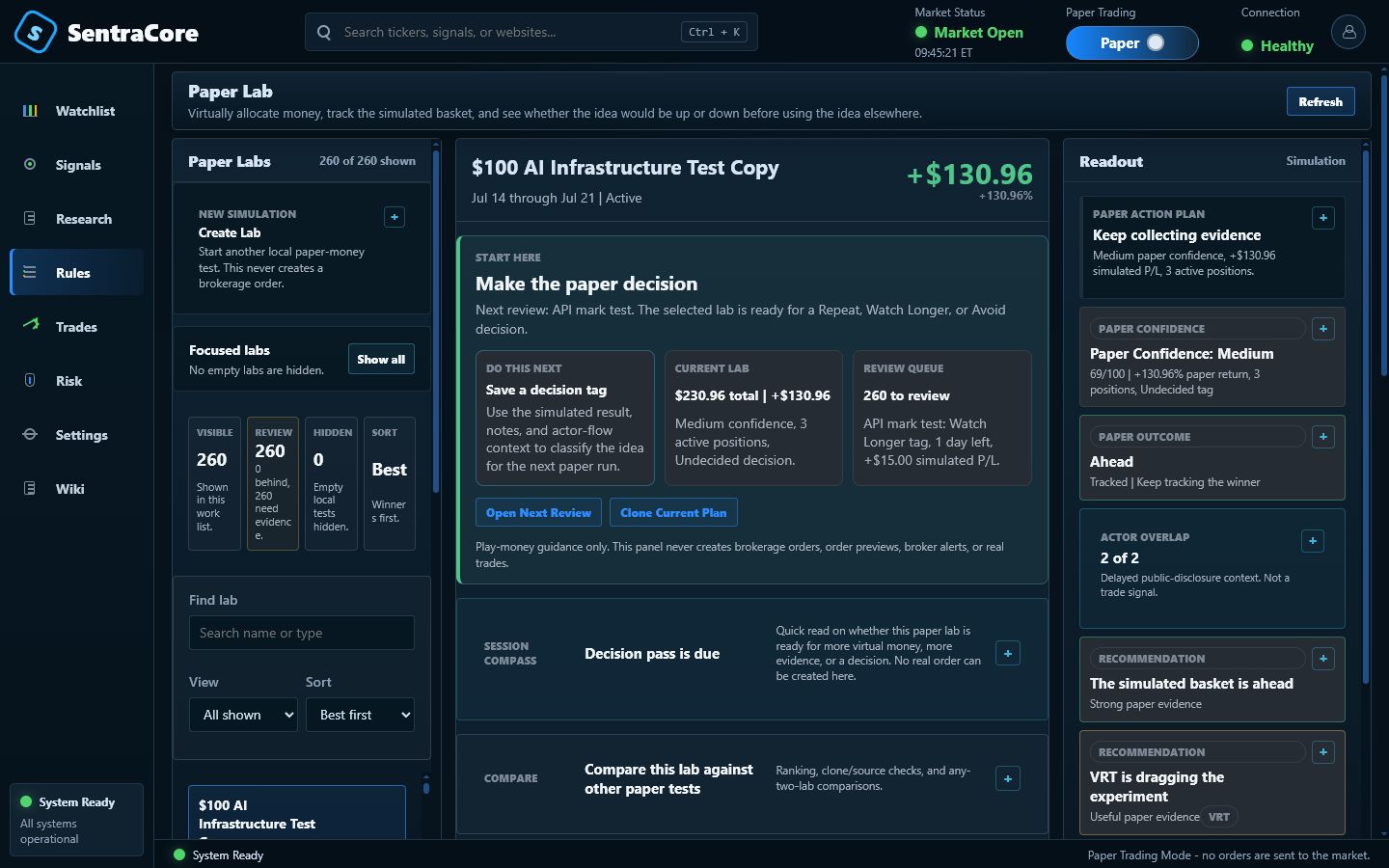The width and height of the screenshot is (1389, 868).
Task: Expand the Actor Overlap card
Action: coord(1313,541)
